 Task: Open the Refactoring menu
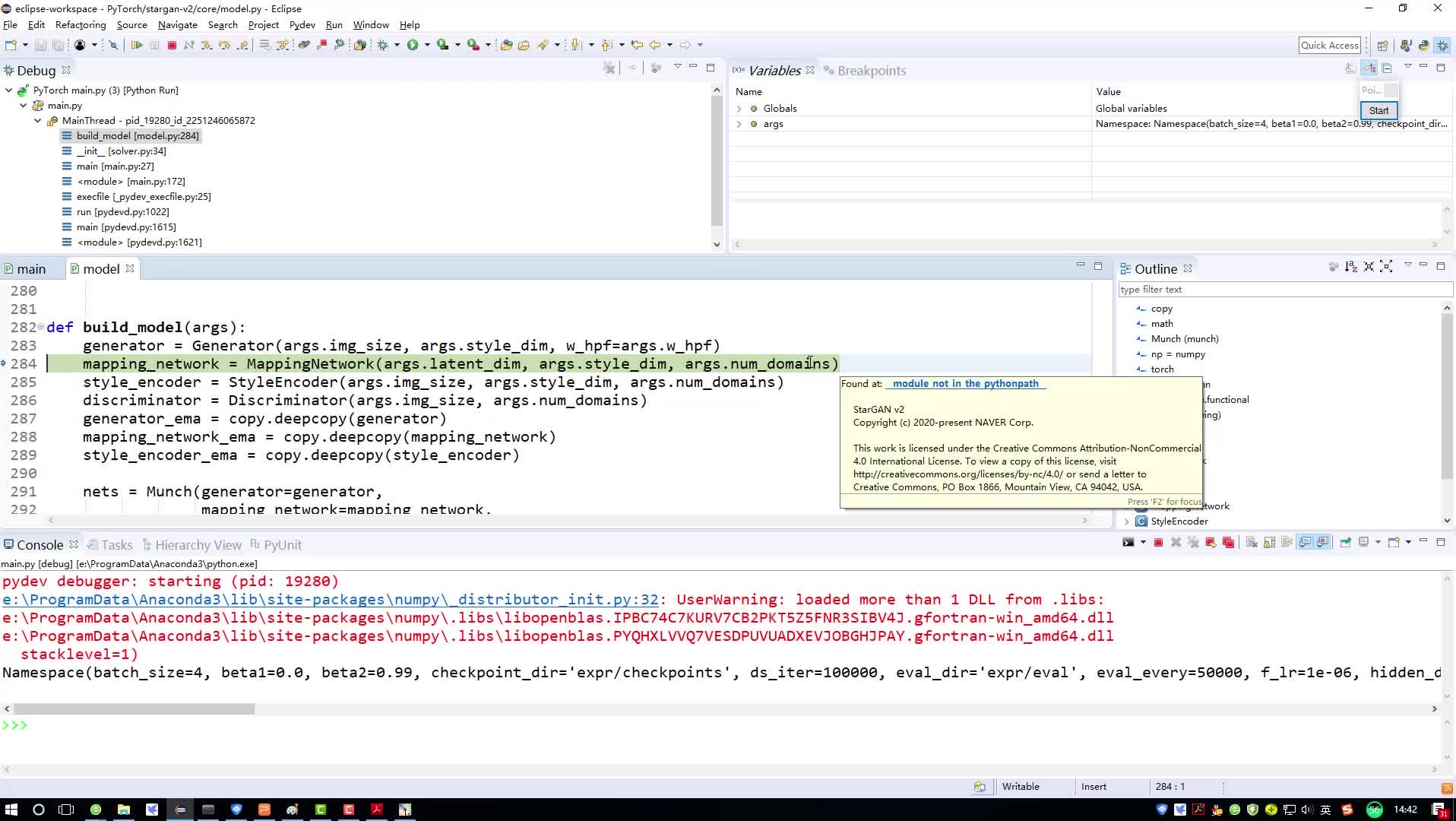tap(81, 25)
